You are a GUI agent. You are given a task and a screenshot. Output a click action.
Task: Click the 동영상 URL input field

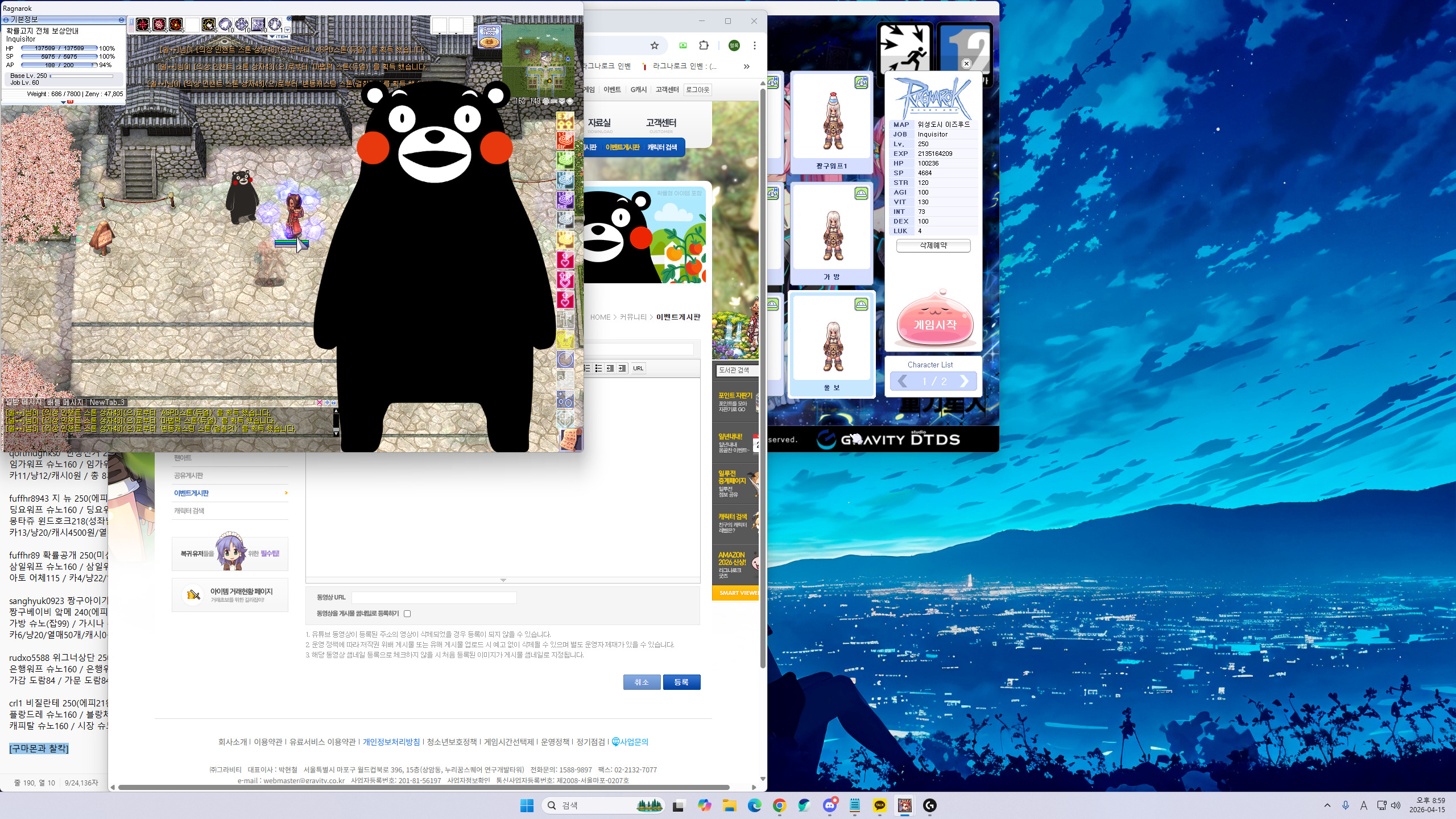(434, 597)
